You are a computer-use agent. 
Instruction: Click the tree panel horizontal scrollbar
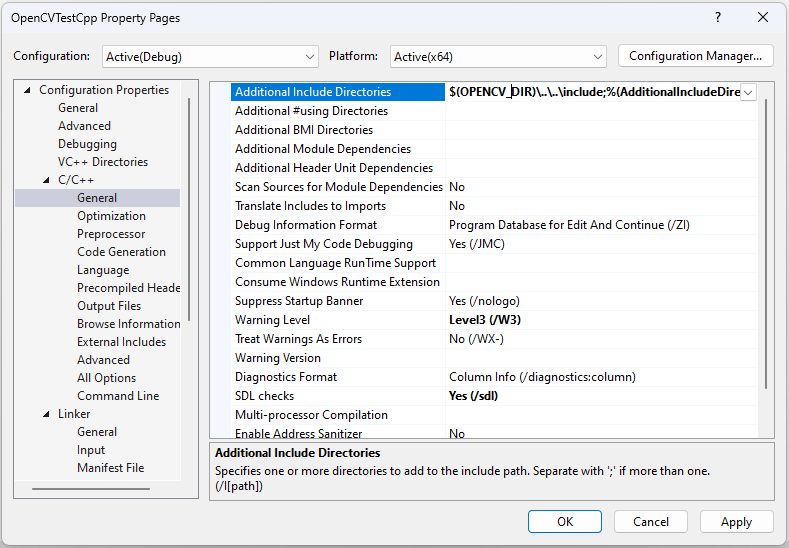click(x=90, y=489)
